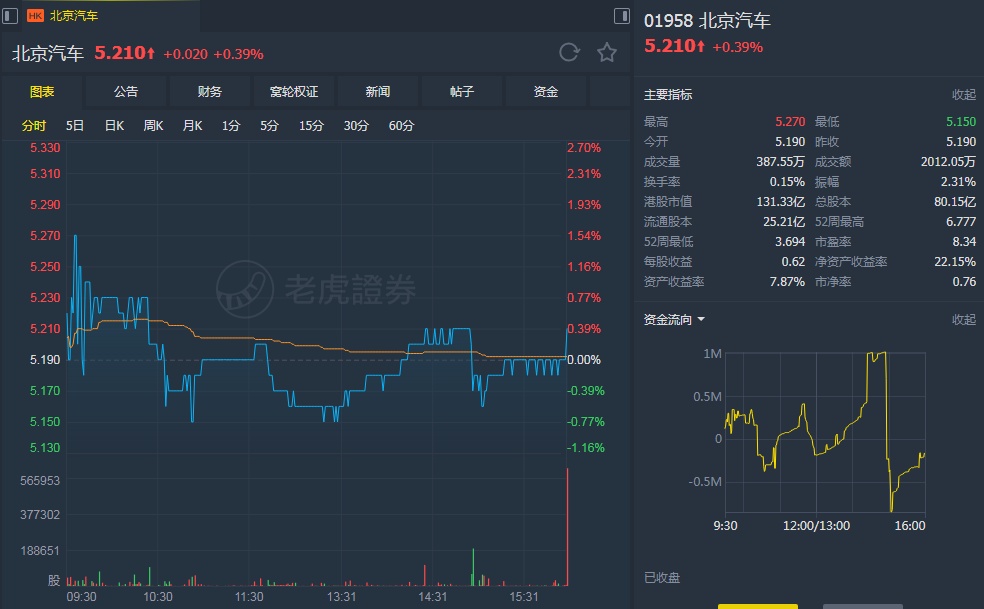Switch to the 资金 tab
The height and width of the screenshot is (609, 984).
pyautogui.click(x=546, y=92)
